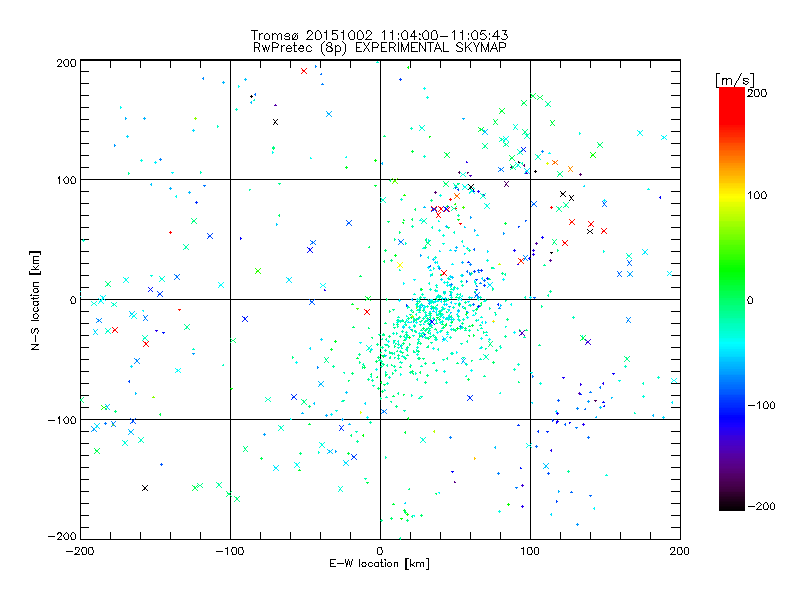The width and height of the screenshot is (800, 600).
Task: Select the colorbar scale label 0
Action: (751, 300)
